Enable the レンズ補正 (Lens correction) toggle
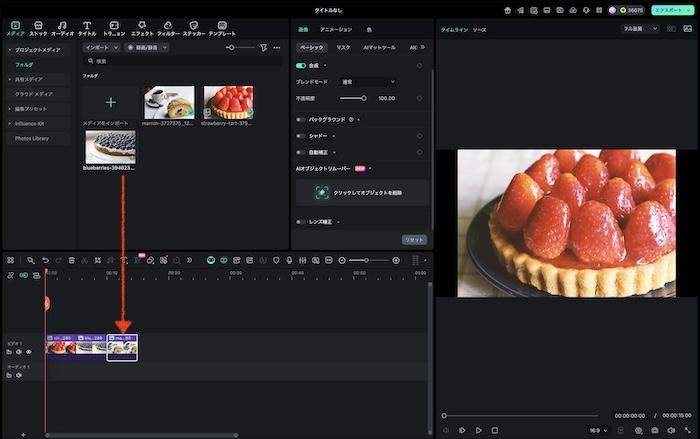700x439 pixels. [301, 221]
